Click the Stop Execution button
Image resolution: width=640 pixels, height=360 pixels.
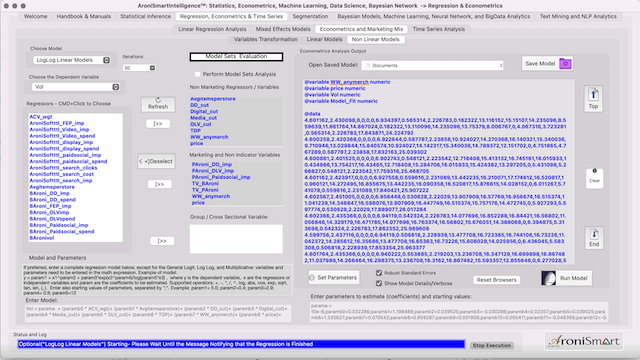click(x=491, y=345)
